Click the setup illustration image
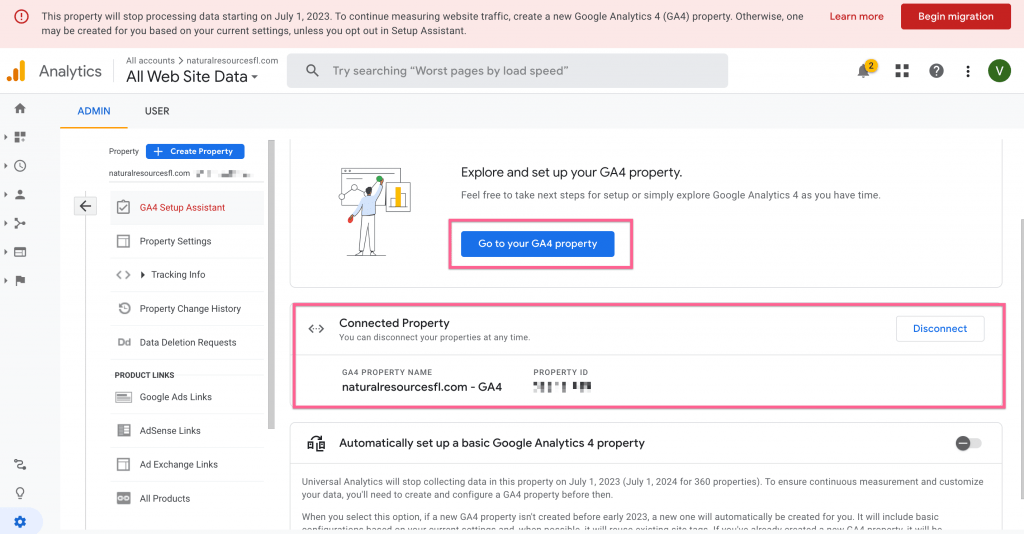1024x534 pixels. pos(375,212)
